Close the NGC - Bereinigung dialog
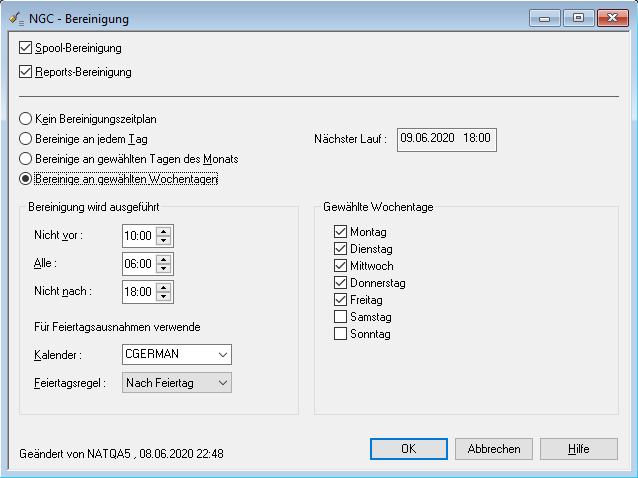Viewport: 638px width, 478px height. pos(613,18)
